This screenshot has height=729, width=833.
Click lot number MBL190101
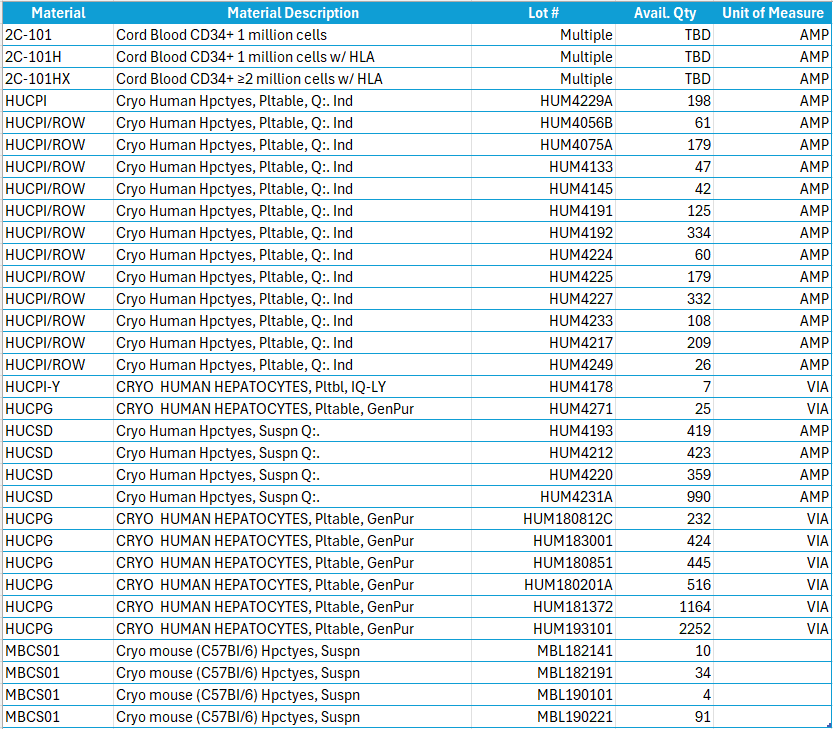tap(575, 695)
